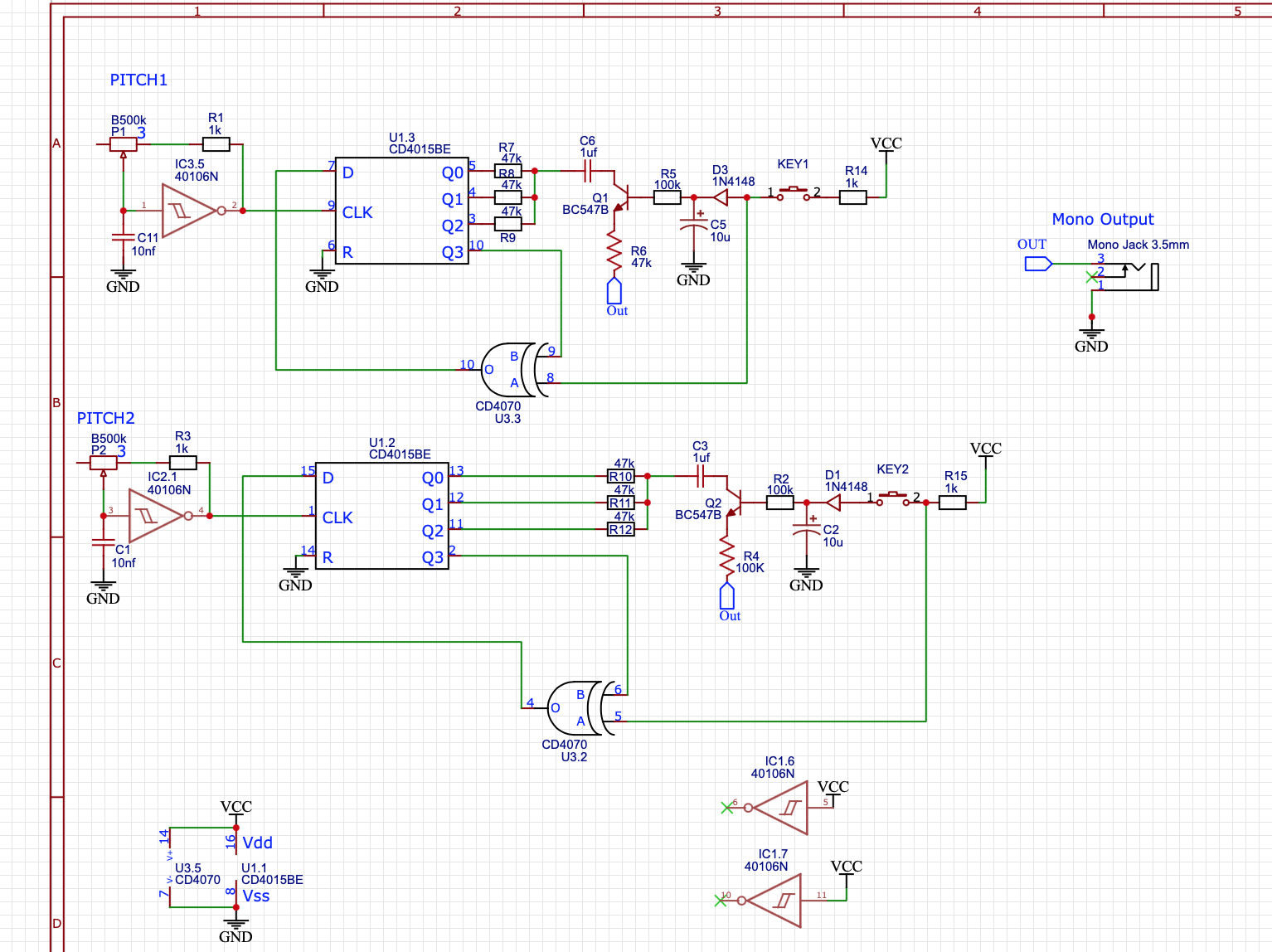Image resolution: width=1272 pixels, height=952 pixels.
Task: Click the Q1 BC547B transistor symbol
Action: [622, 196]
